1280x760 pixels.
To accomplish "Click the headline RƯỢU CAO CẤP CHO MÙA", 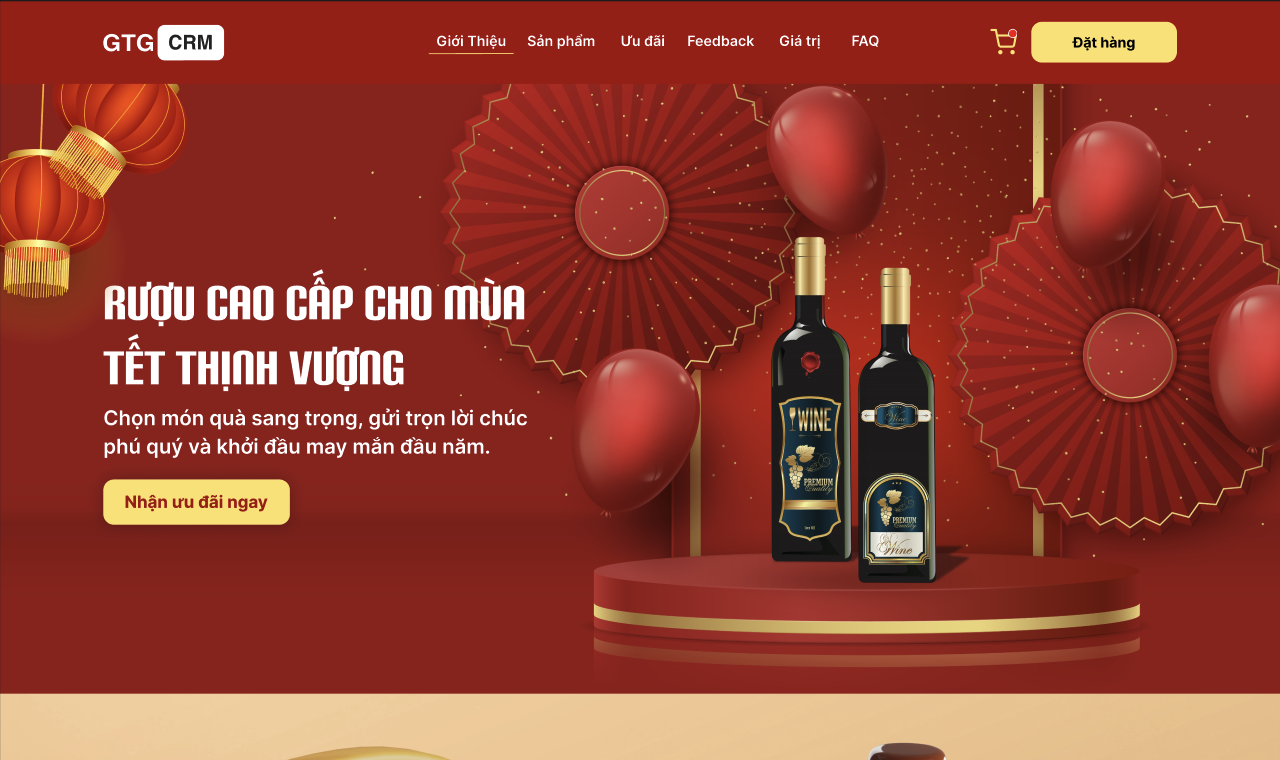I will click(x=315, y=304).
